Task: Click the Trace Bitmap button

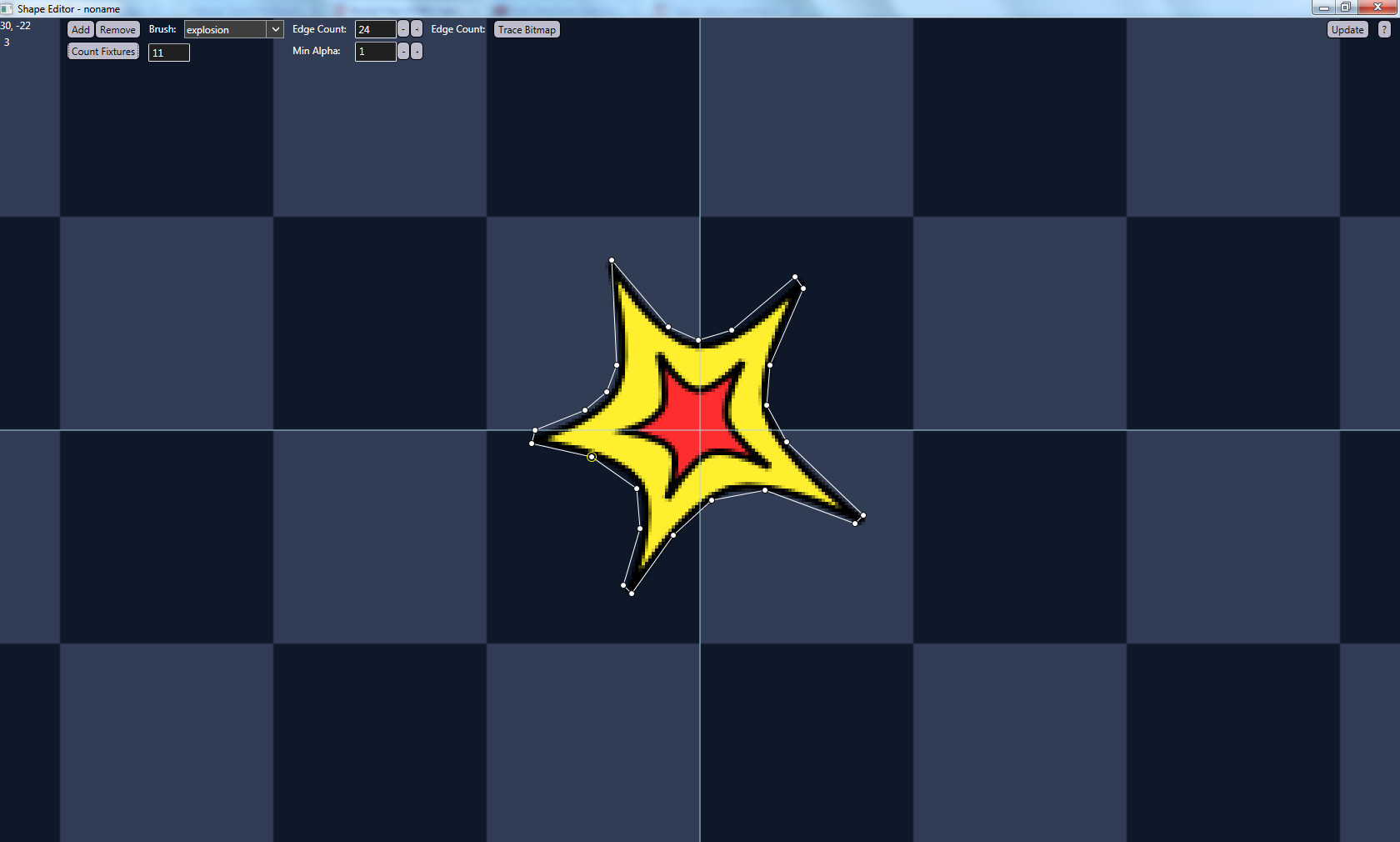Action: click(x=527, y=29)
